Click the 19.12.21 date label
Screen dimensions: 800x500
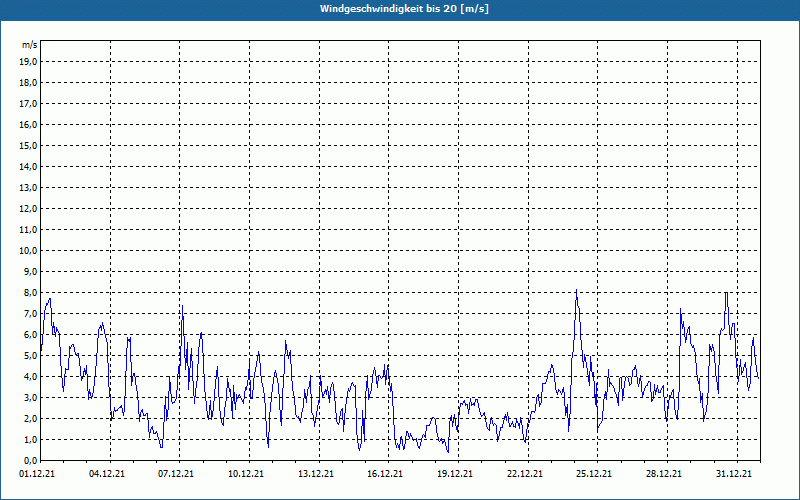tap(455, 474)
